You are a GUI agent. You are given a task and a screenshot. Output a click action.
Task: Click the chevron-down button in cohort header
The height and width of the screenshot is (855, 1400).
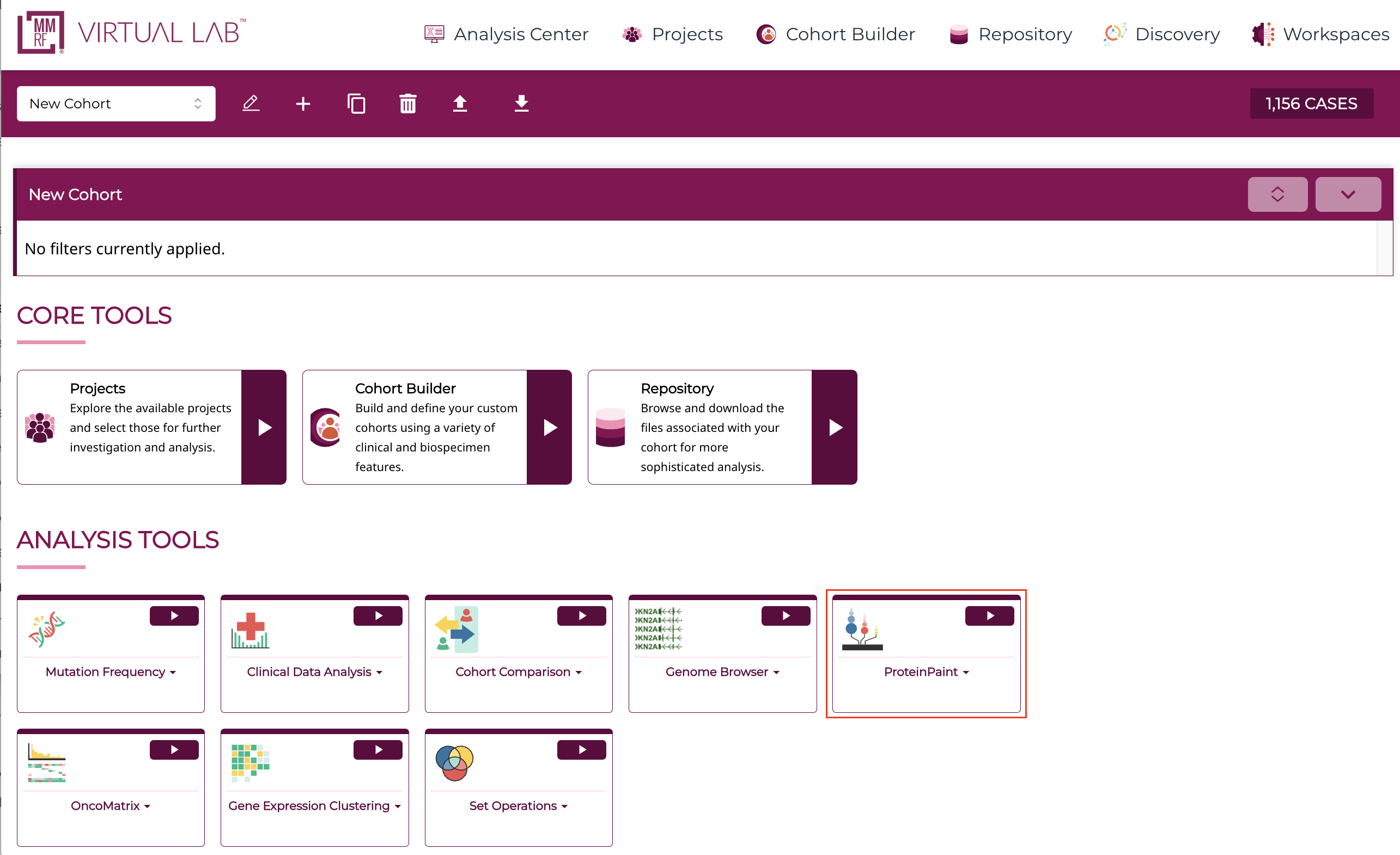pos(1348,194)
